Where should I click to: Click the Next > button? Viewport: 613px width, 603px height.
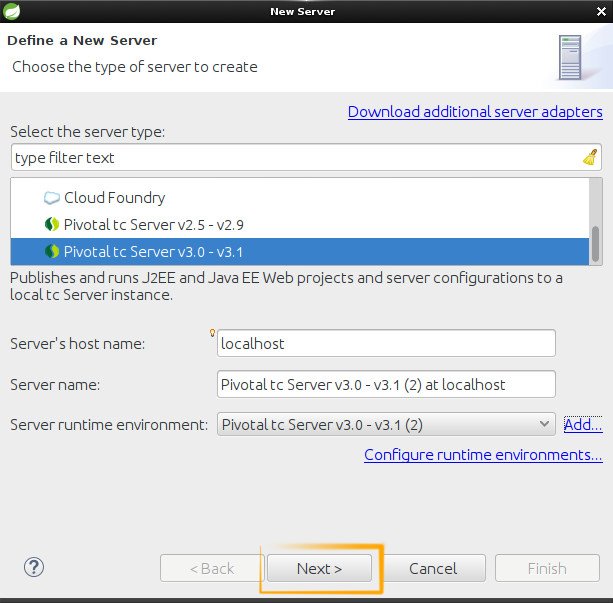(x=319, y=568)
